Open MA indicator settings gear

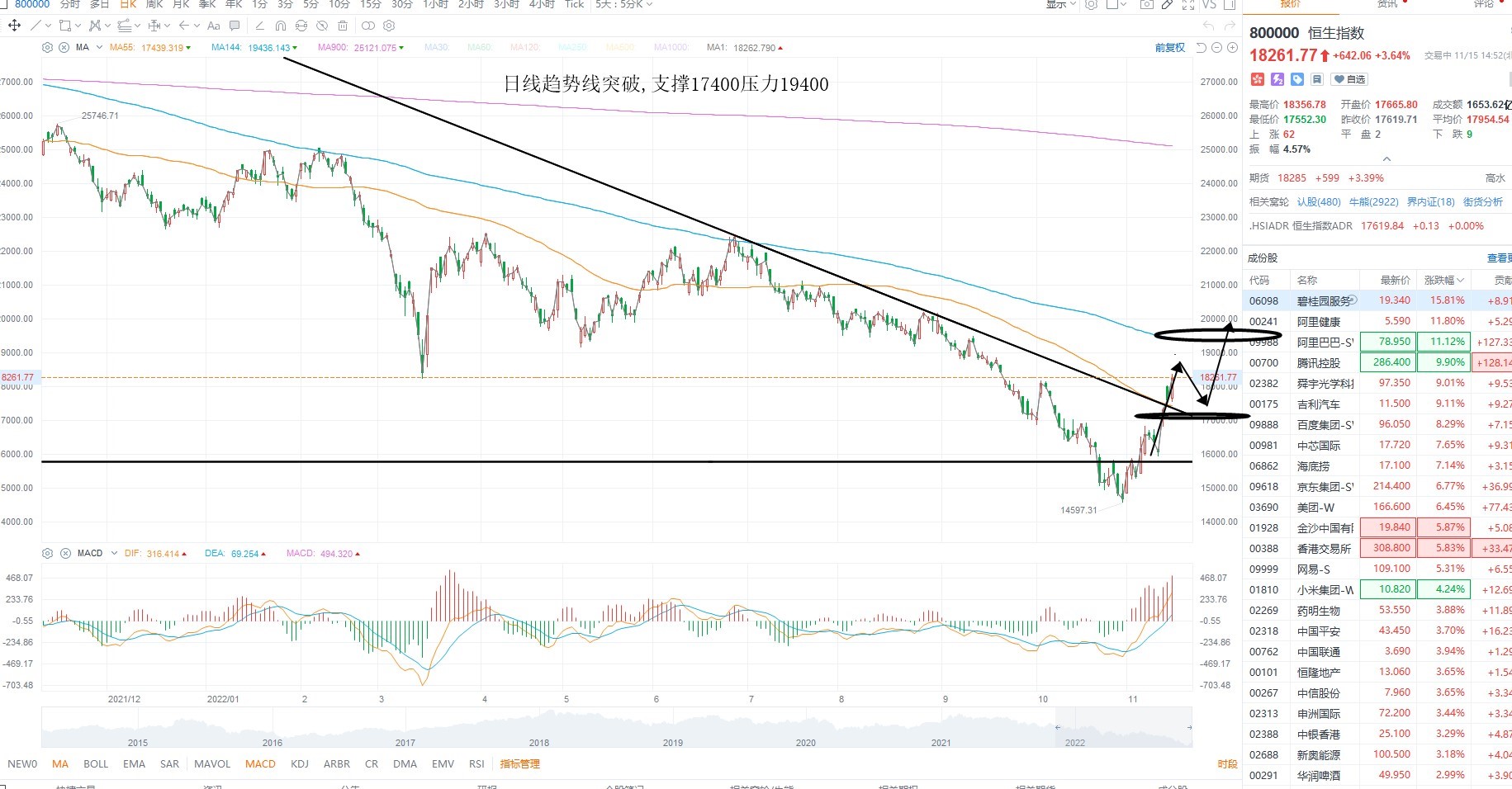click(x=47, y=48)
